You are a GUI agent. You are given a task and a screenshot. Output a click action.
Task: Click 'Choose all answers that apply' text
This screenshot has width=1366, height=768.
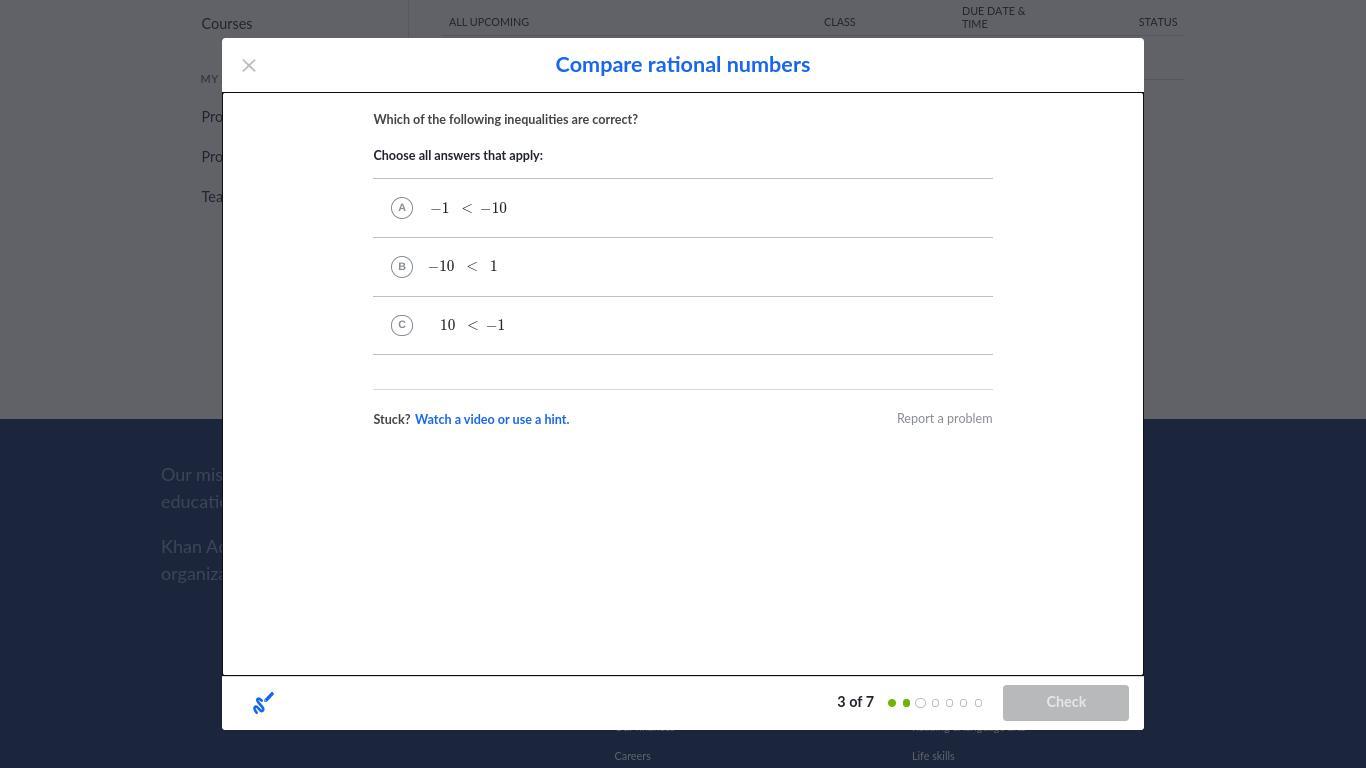tap(458, 156)
